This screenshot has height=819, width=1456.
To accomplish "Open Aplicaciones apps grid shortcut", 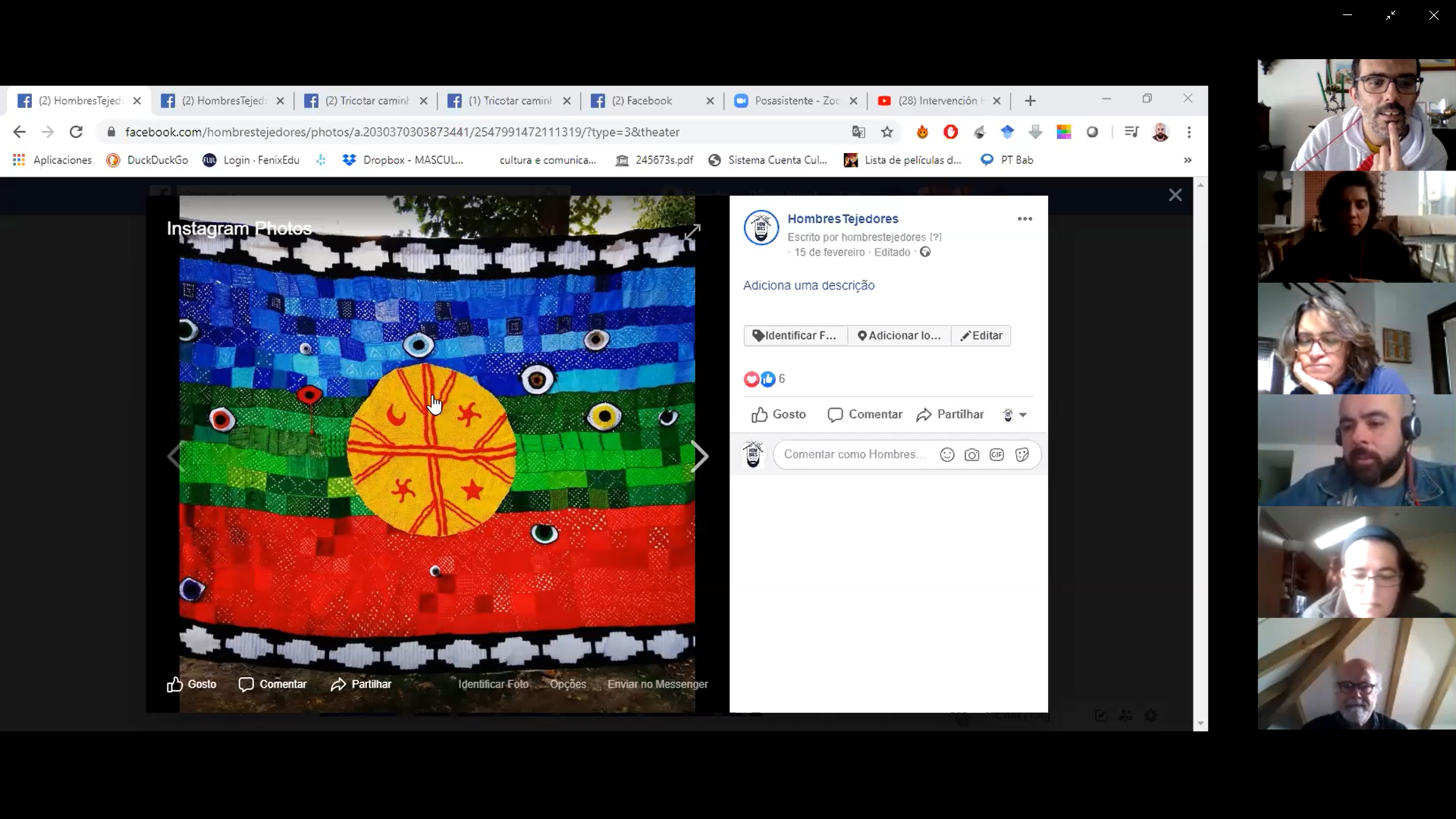I will point(52,160).
